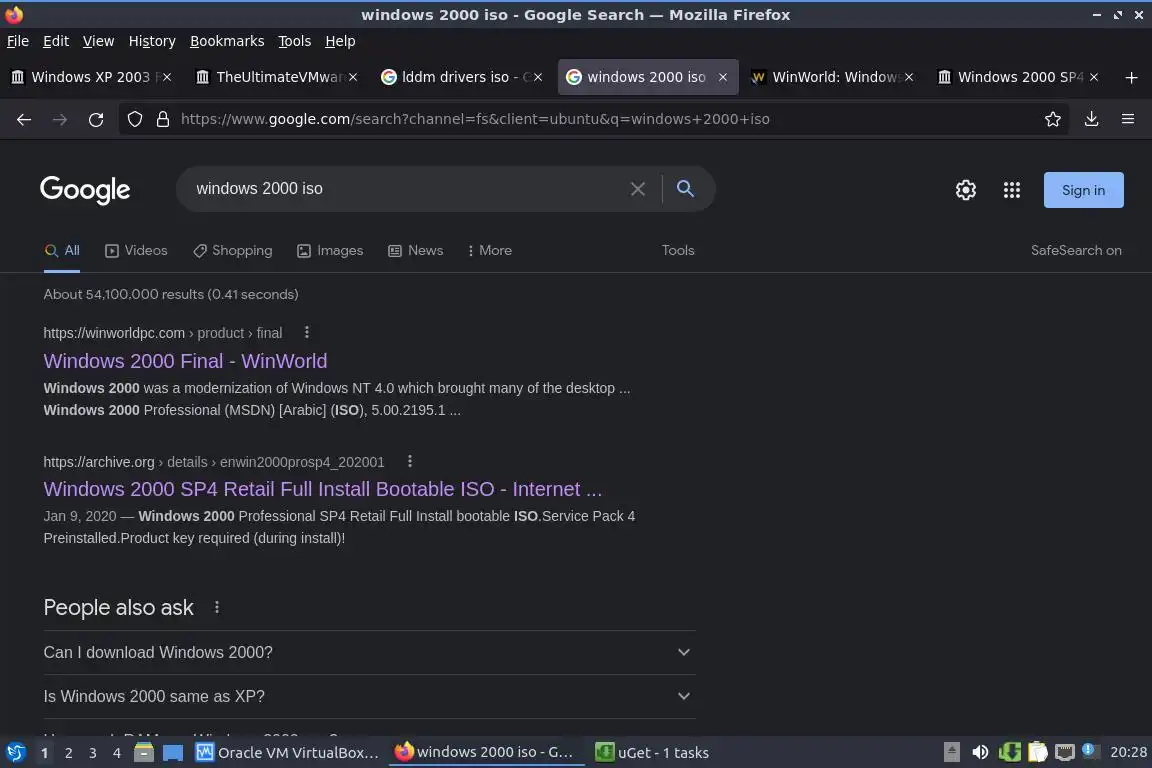
Task: Open the Help menu
Action: click(x=340, y=41)
